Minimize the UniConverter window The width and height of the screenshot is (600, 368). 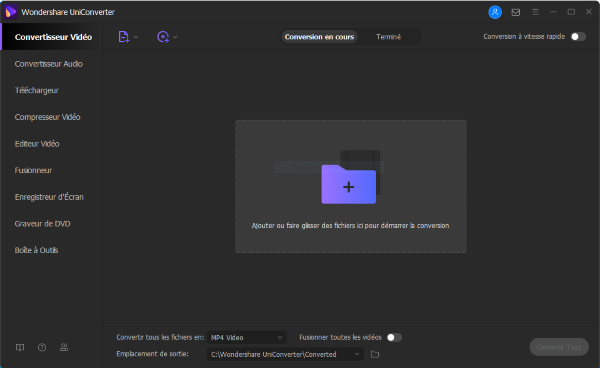(x=553, y=12)
